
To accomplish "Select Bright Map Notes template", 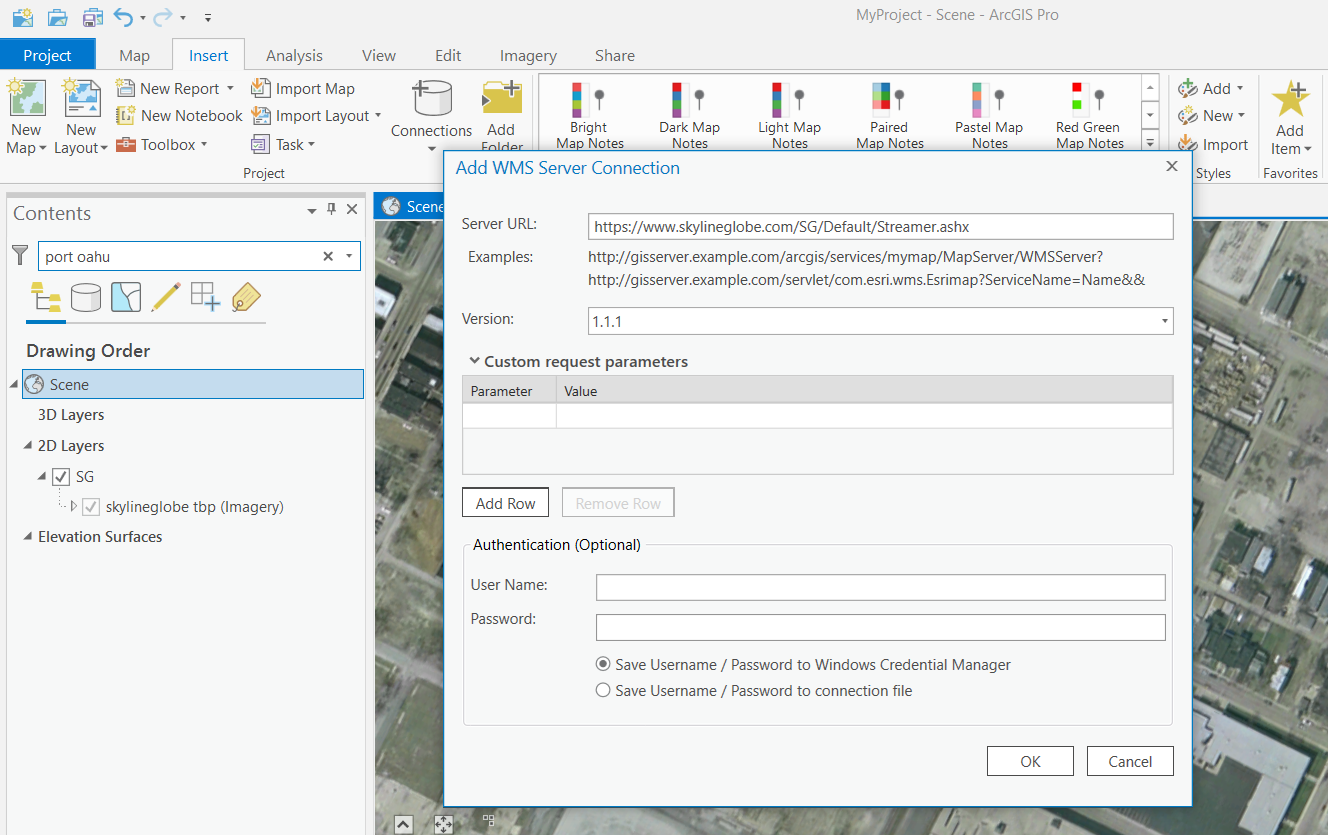I will (x=590, y=115).
